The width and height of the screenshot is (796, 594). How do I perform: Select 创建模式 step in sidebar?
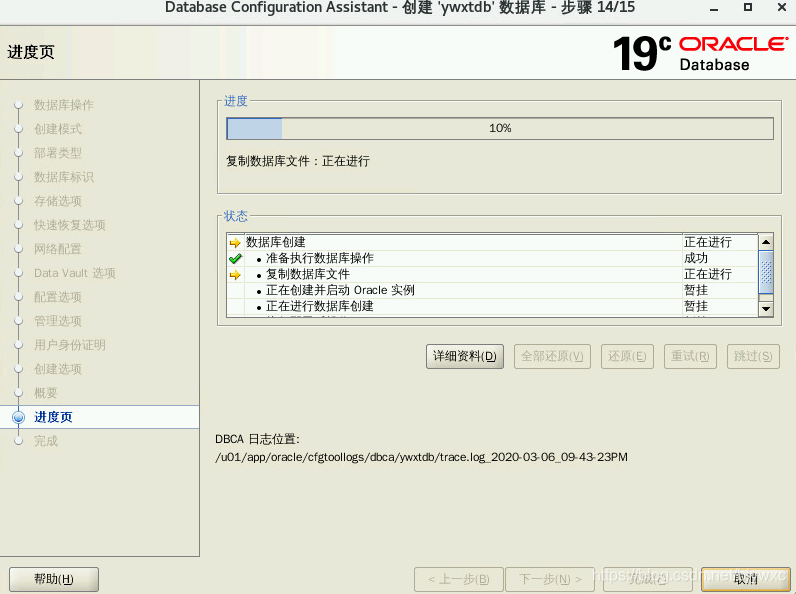[57, 129]
